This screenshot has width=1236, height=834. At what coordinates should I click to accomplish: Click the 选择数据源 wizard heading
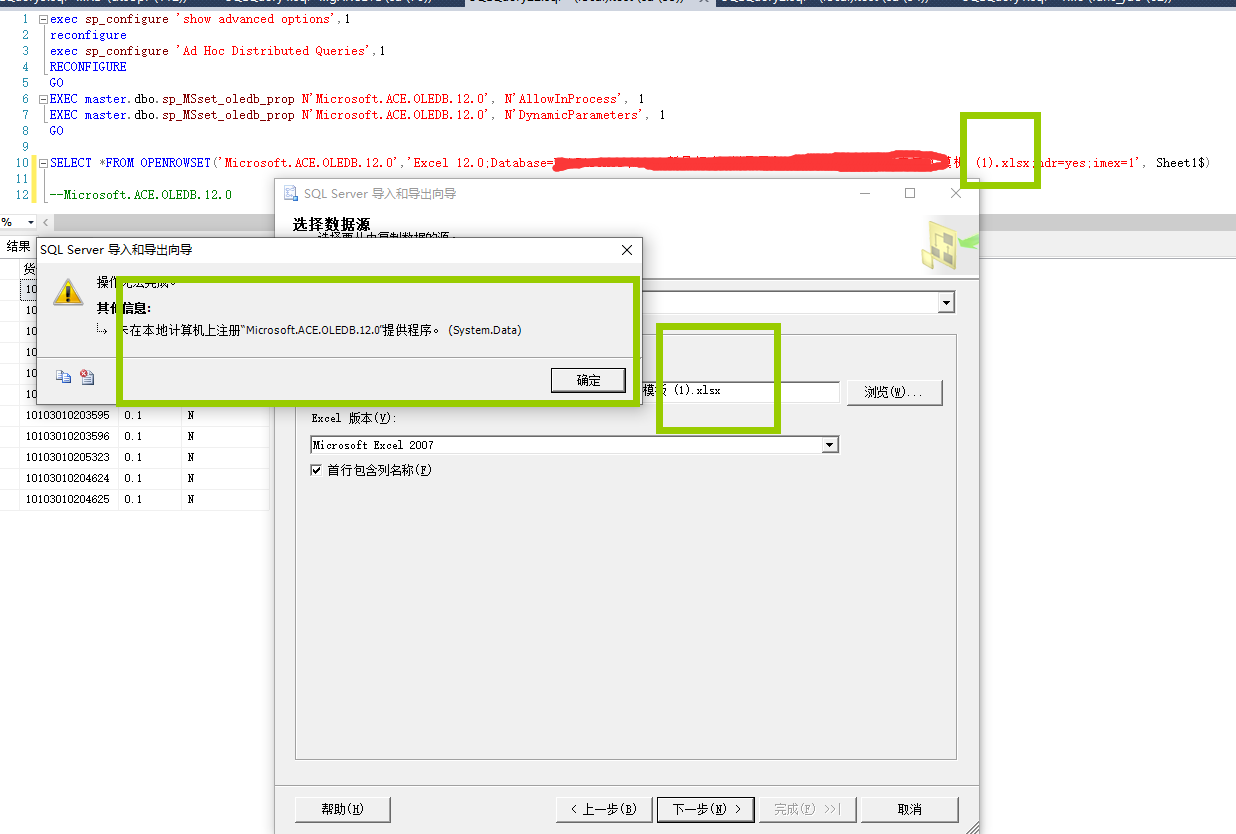331,224
